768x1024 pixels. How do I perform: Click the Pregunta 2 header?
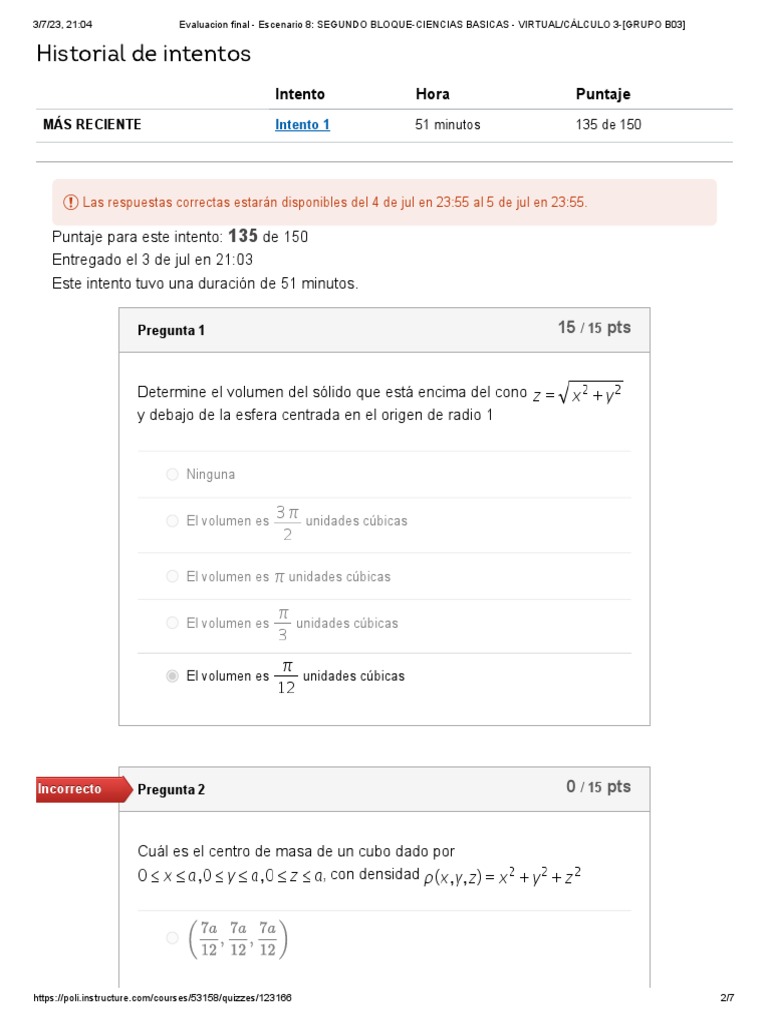[x=171, y=790]
